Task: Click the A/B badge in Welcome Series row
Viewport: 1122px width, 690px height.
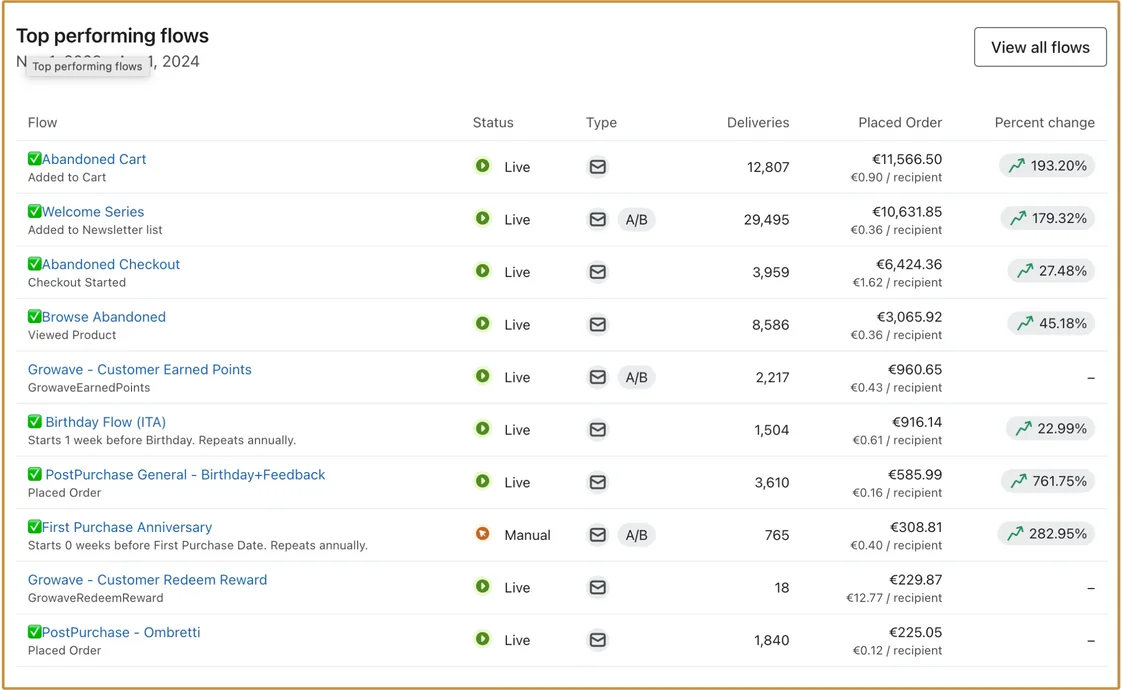Action: (636, 219)
